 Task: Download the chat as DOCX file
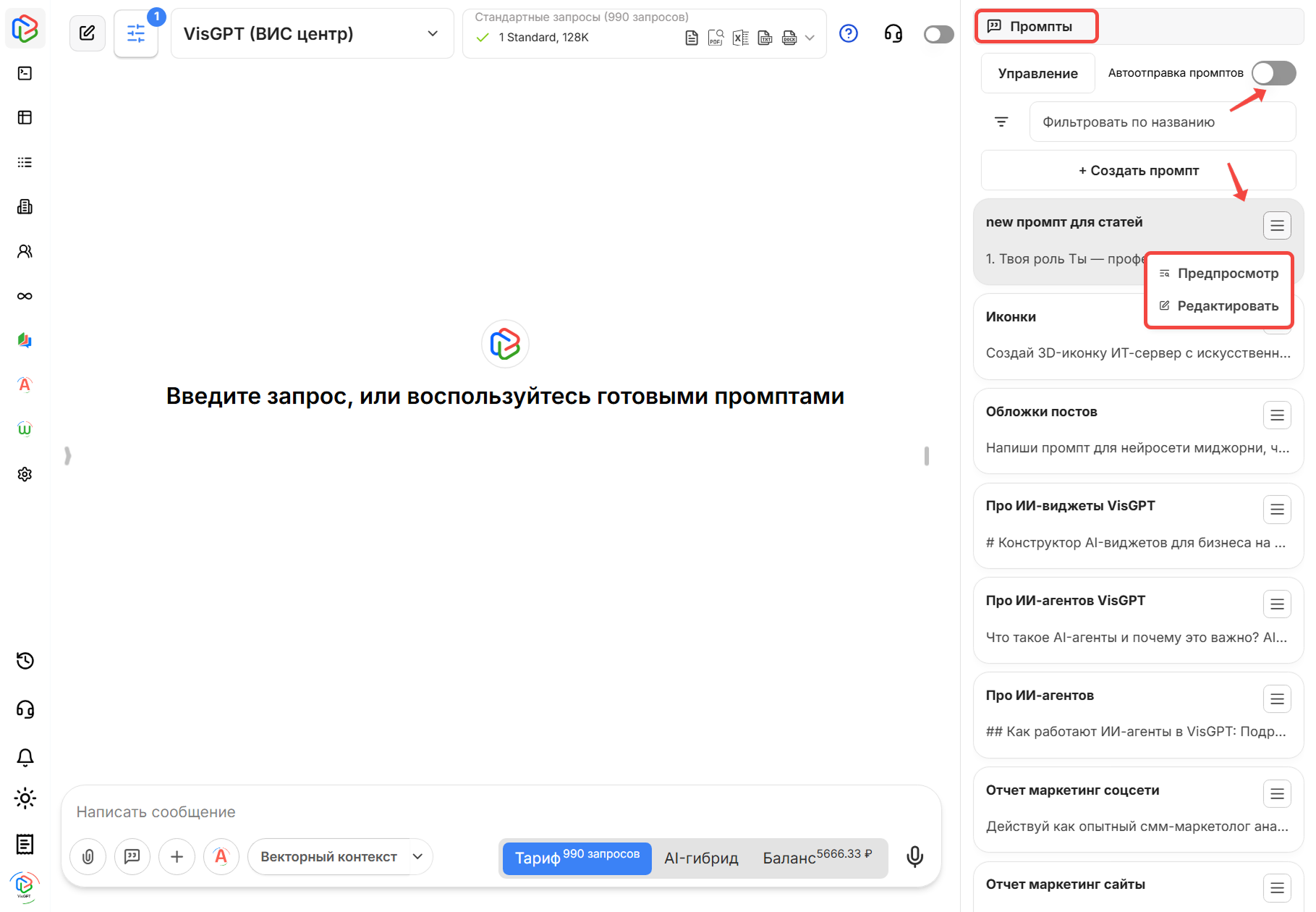[789, 37]
